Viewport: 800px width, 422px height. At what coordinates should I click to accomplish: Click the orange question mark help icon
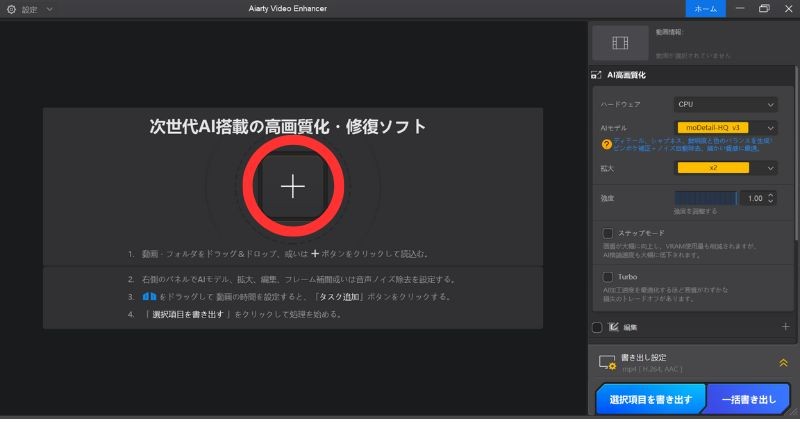click(606, 144)
